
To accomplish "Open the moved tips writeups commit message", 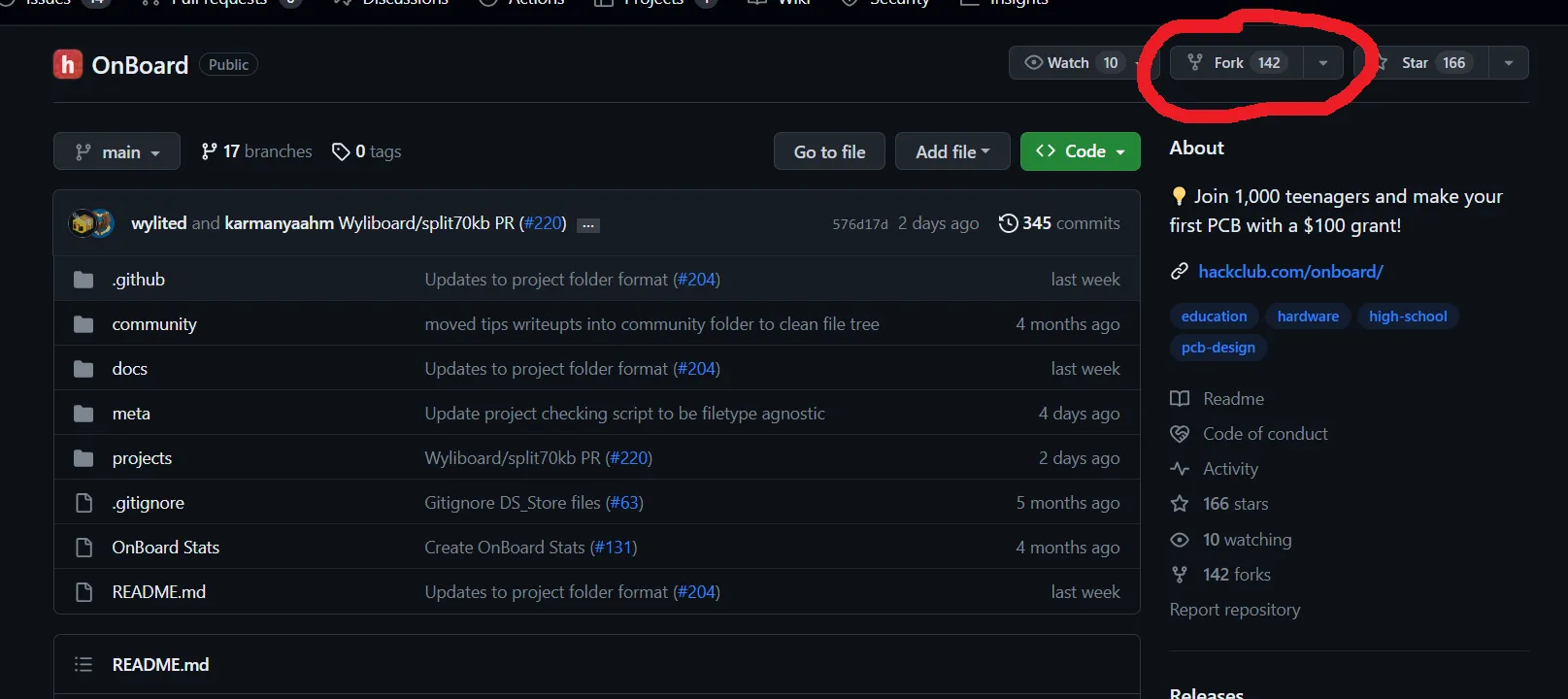I will pos(651,324).
